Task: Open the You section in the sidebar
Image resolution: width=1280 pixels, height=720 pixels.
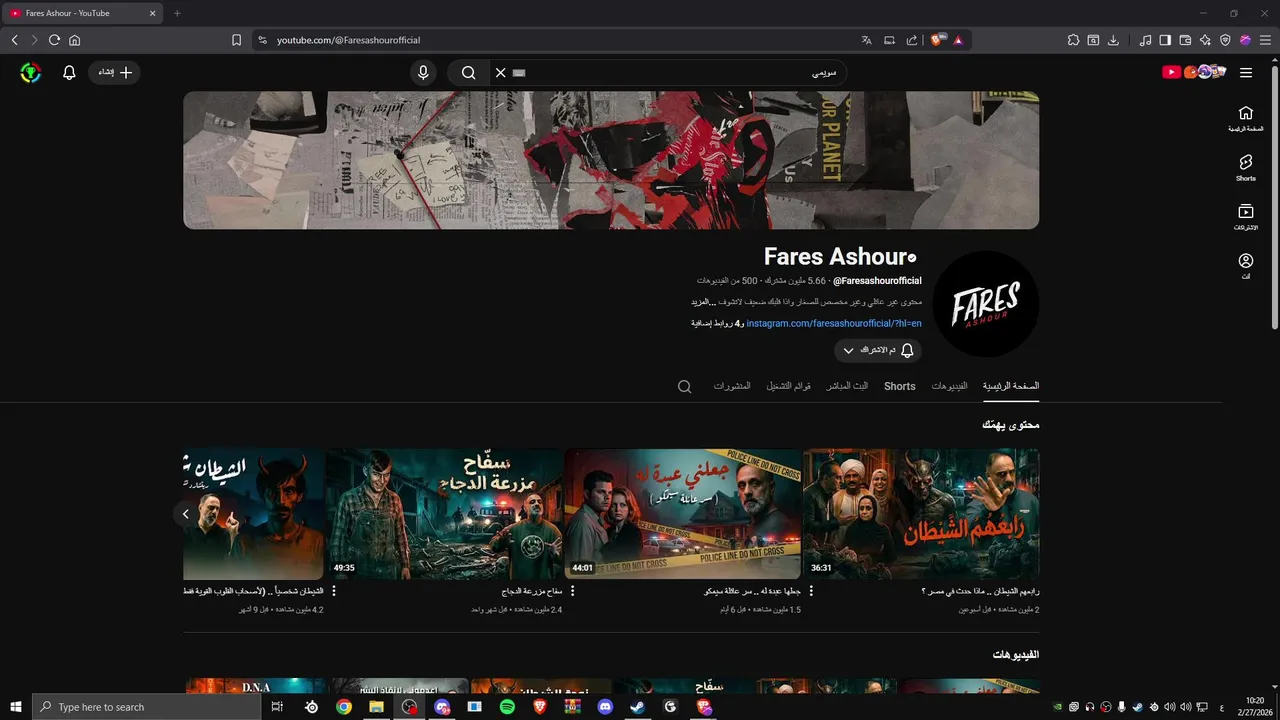Action: point(1245,266)
